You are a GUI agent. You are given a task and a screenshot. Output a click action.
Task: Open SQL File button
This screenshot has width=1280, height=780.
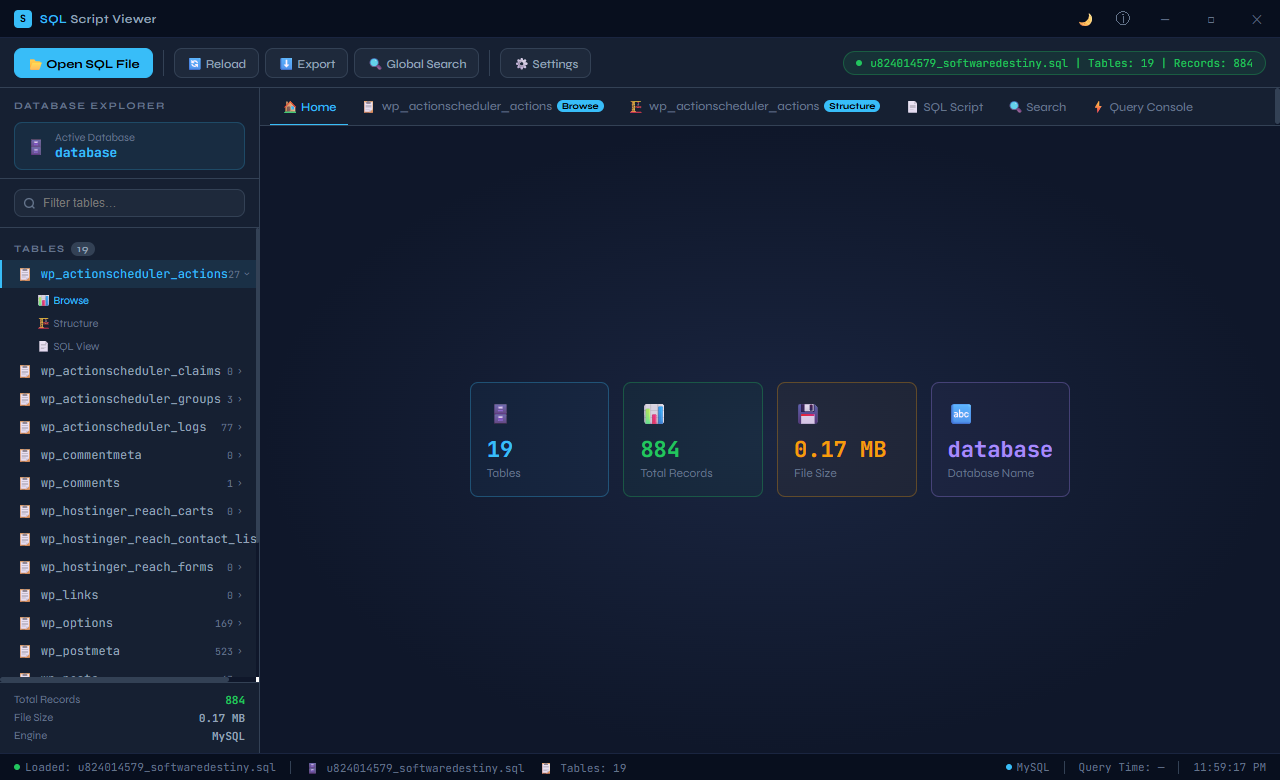pos(83,63)
